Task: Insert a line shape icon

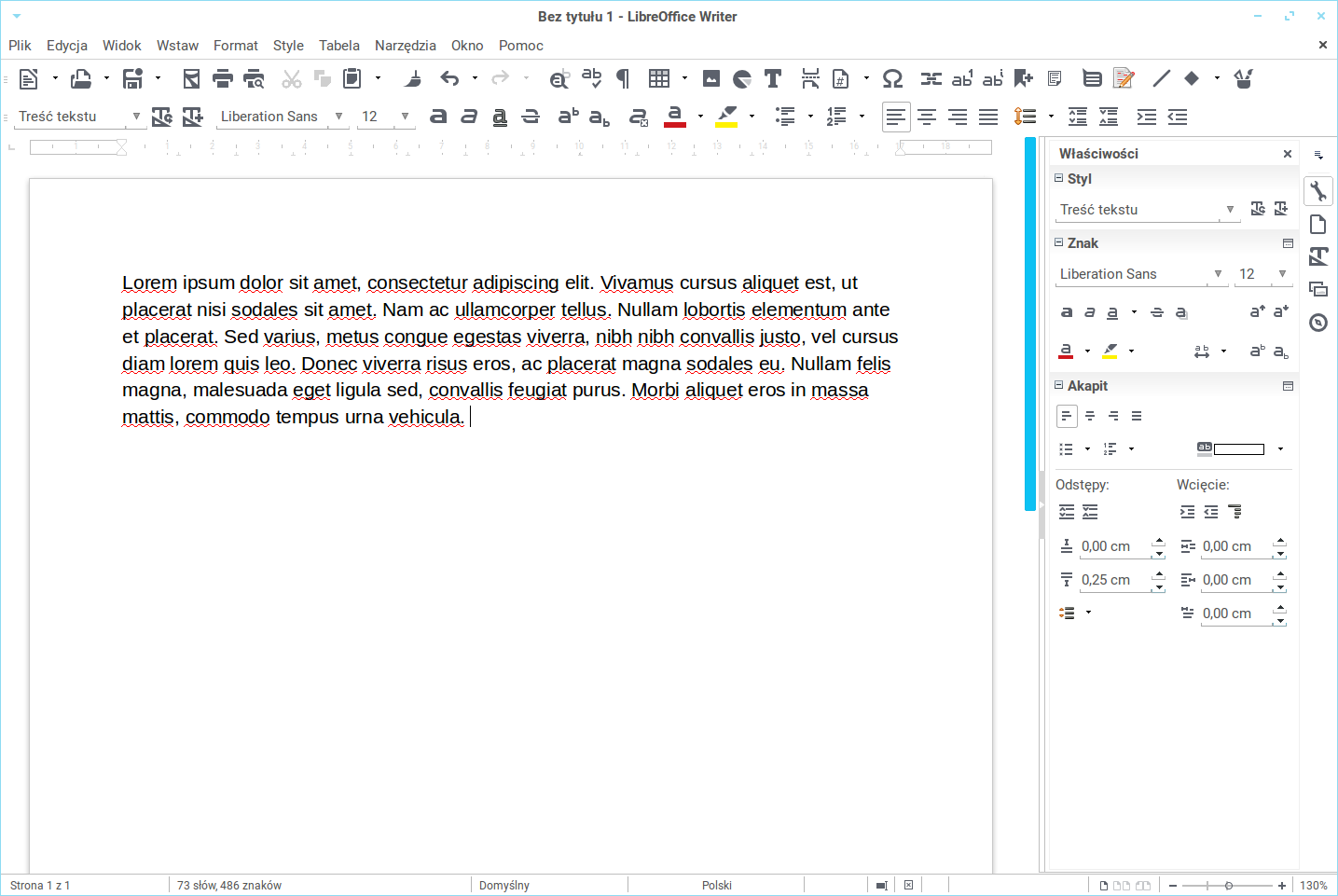Action: pyautogui.click(x=1161, y=78)
